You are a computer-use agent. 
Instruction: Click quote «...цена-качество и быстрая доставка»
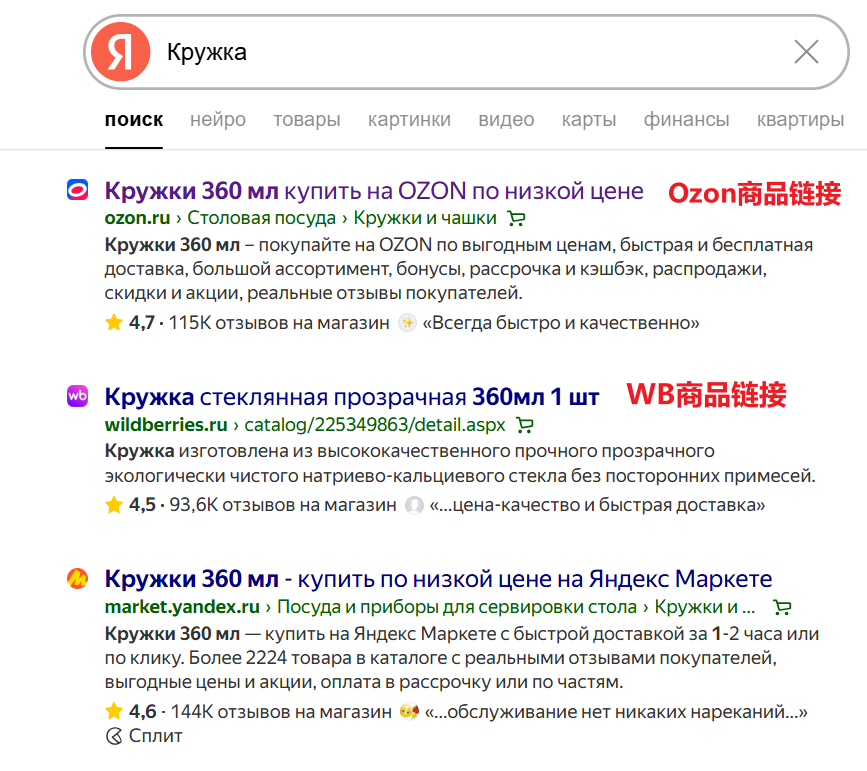[598, 505]
